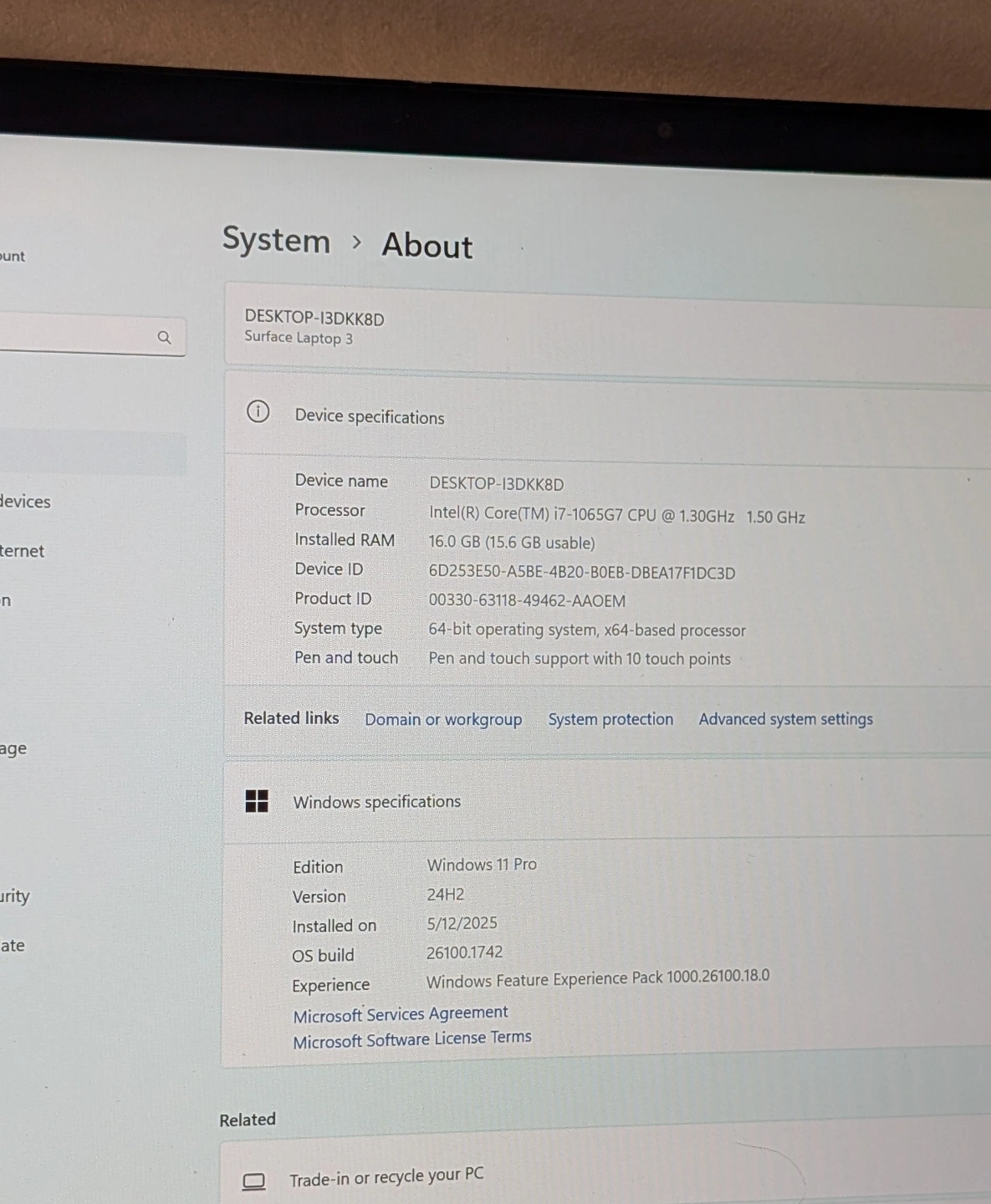Click the laptop icon beside Trade-in
The image size is (991, 1204).
click(x=253, y=1181)
